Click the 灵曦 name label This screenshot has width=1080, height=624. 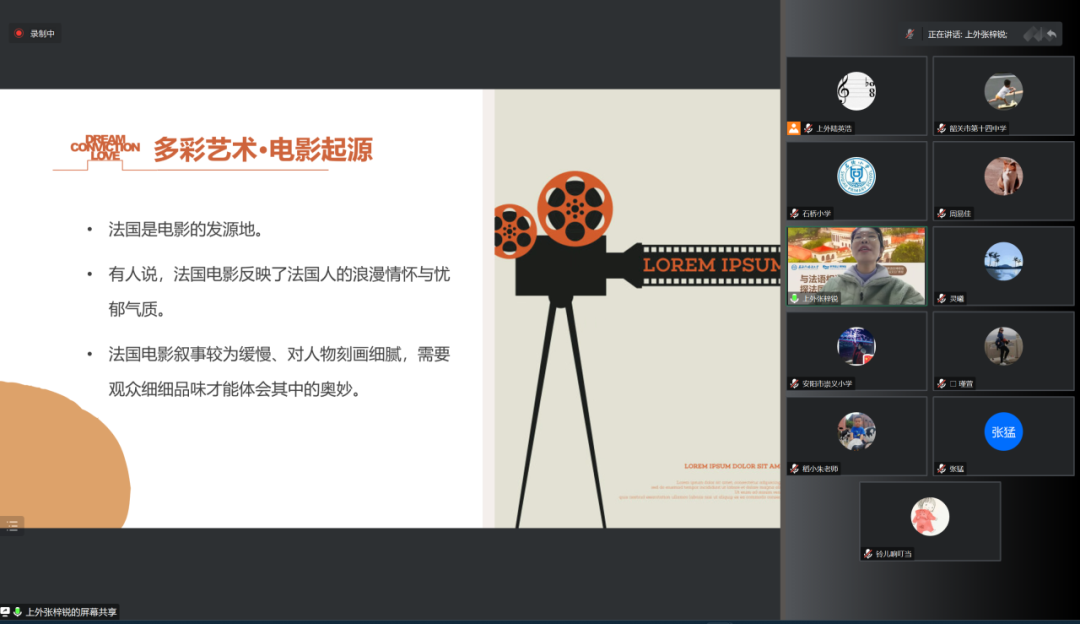[956, 298]
